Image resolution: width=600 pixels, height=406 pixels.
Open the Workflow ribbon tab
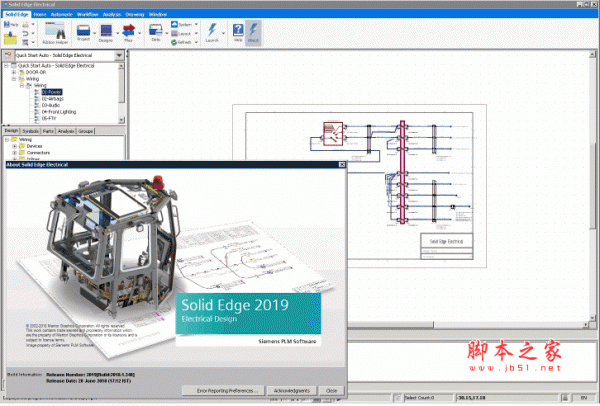coord(88,15)
